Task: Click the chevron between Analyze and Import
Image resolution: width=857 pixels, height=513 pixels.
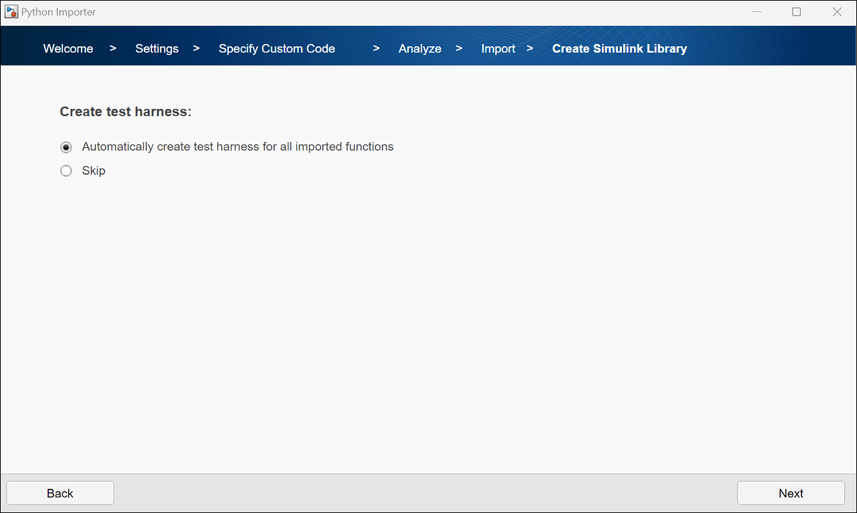Action: [x=459, y=48]
